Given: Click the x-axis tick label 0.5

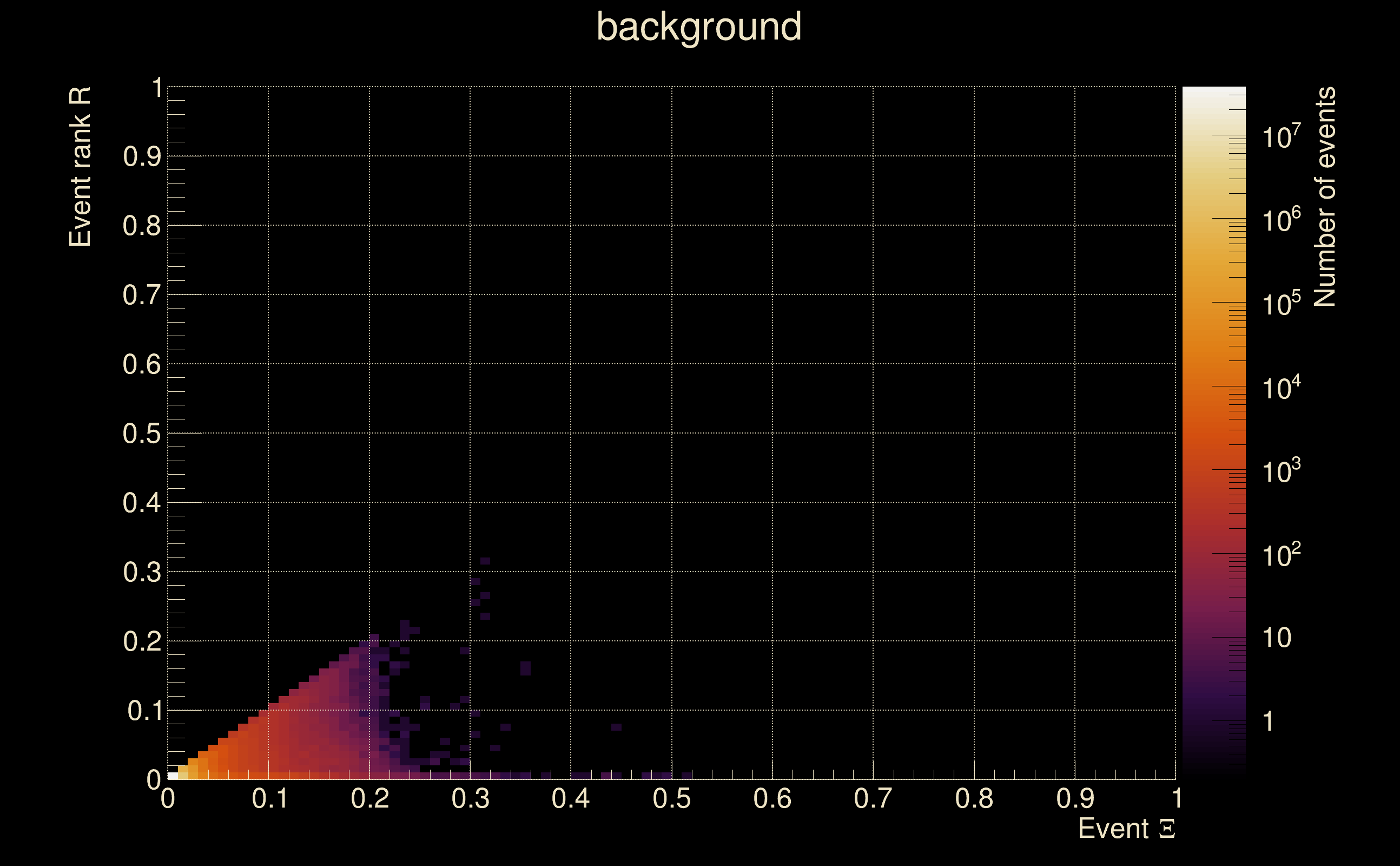Looking at the screenshot, I should point(671,799).
